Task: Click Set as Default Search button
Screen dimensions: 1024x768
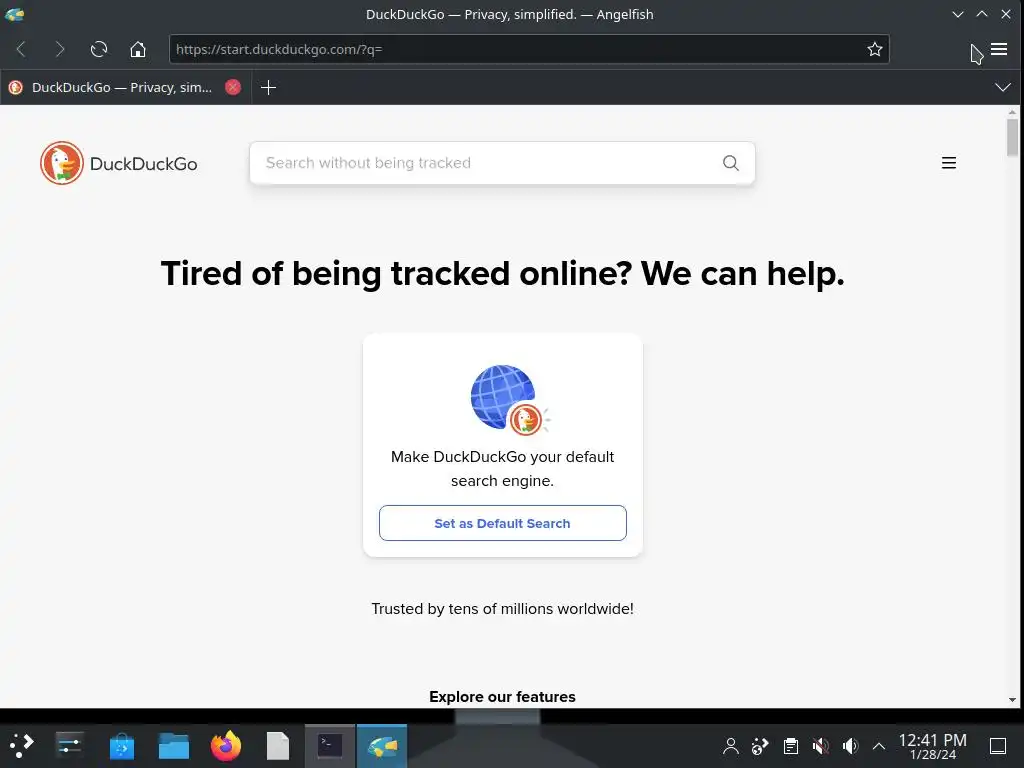Action: coord(502,523)
